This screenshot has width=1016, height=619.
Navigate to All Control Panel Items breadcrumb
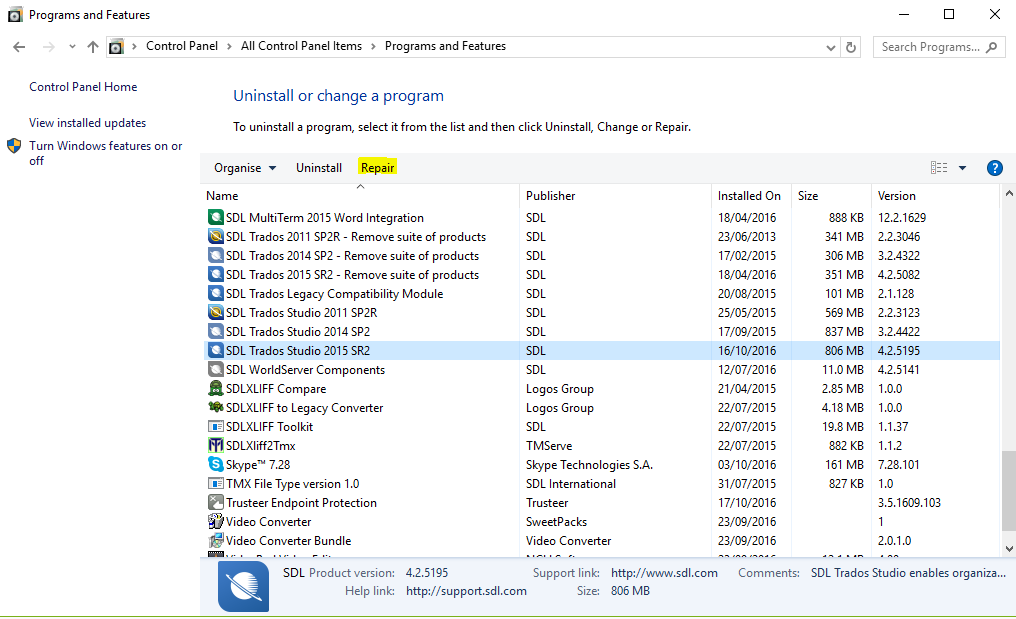pyautogui.click(x=301, y=46)
